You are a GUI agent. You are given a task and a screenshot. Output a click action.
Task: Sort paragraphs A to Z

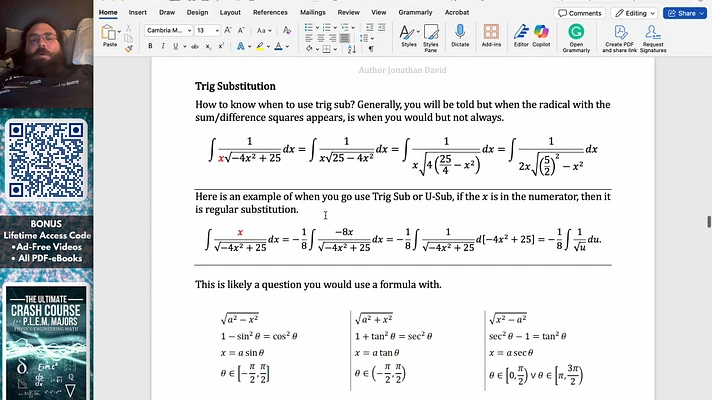click(352, 49)
